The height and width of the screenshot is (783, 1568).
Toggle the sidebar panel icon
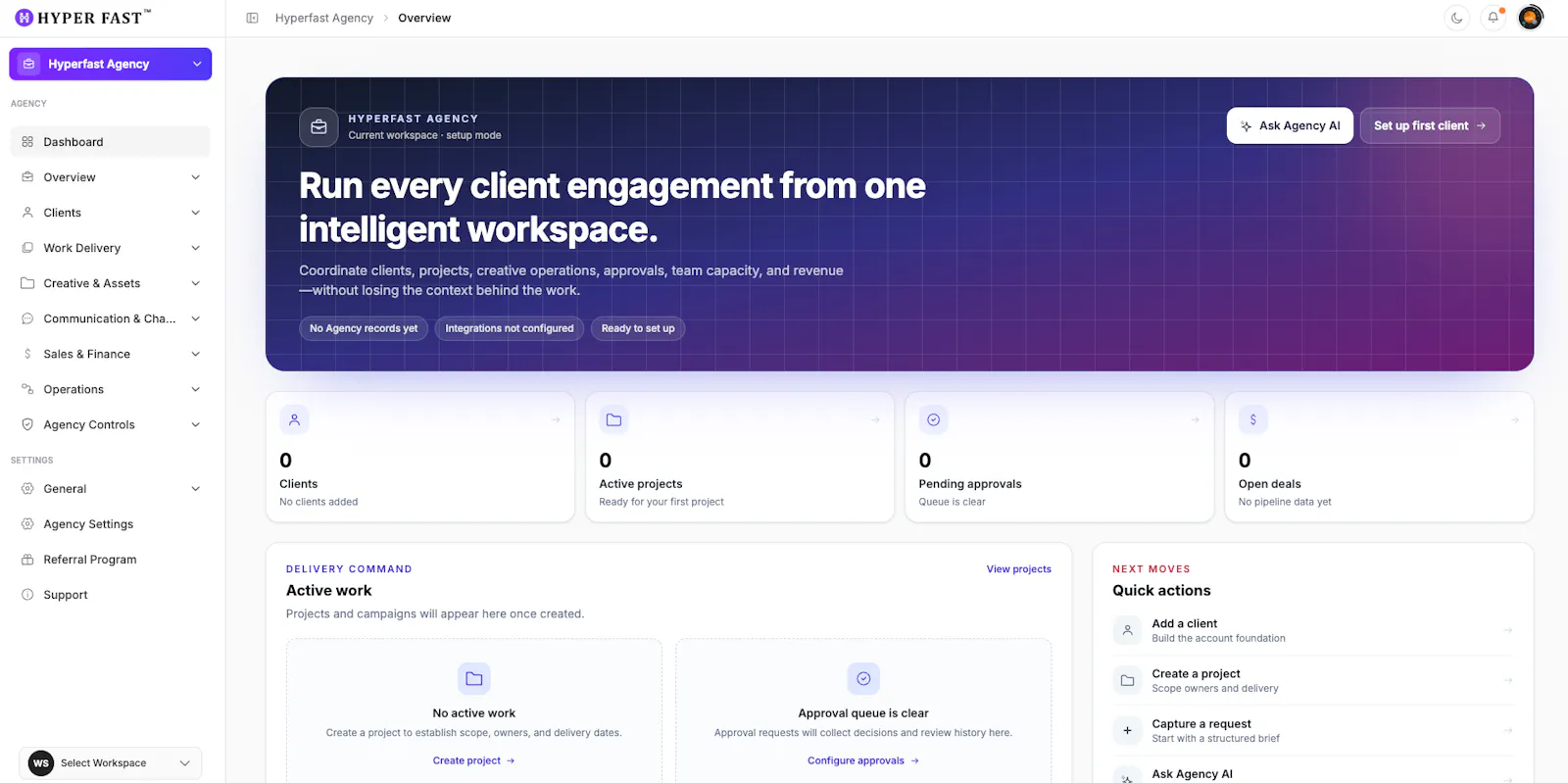[x=252, y=18]
